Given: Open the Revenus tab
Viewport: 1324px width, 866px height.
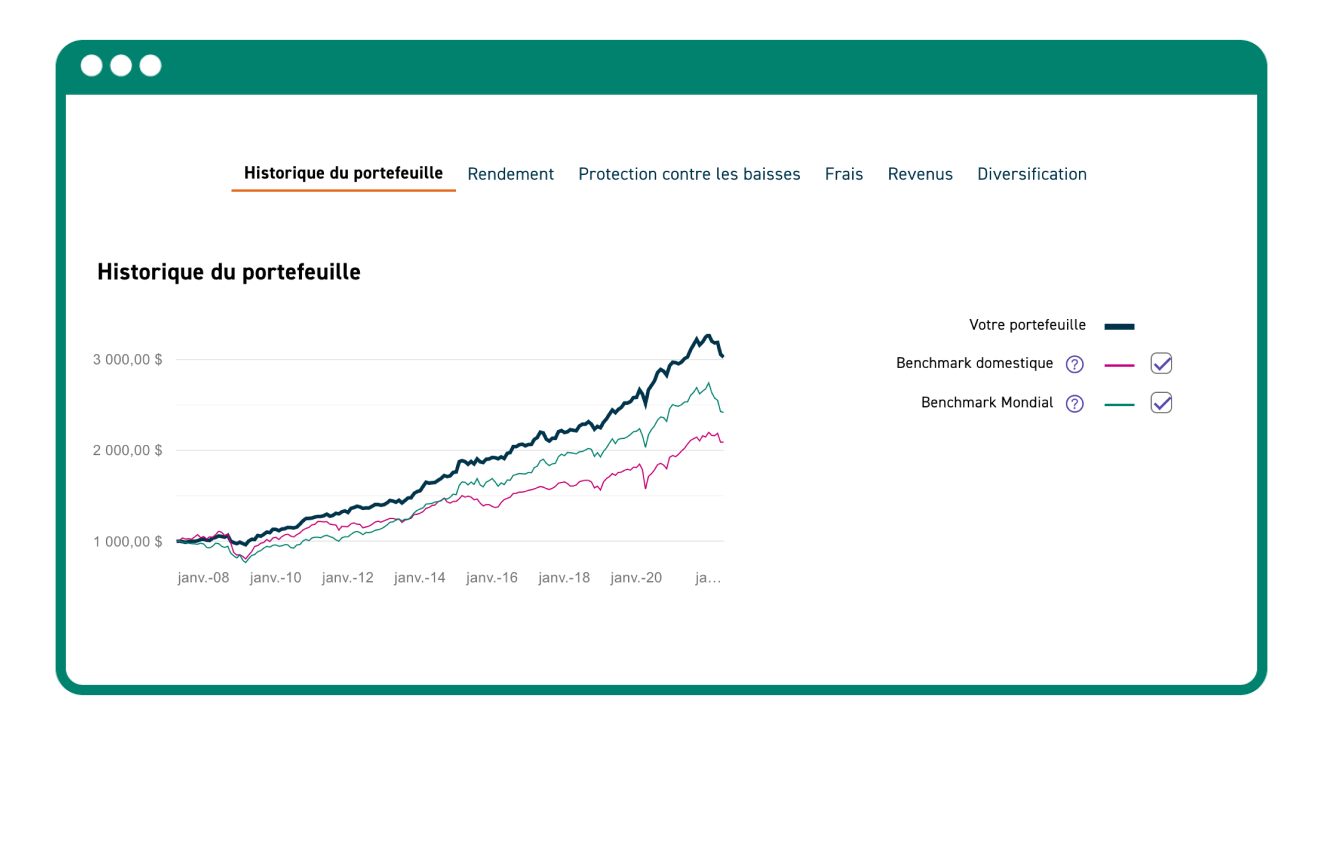Looking at the screenshot, I should click(920, 174).
